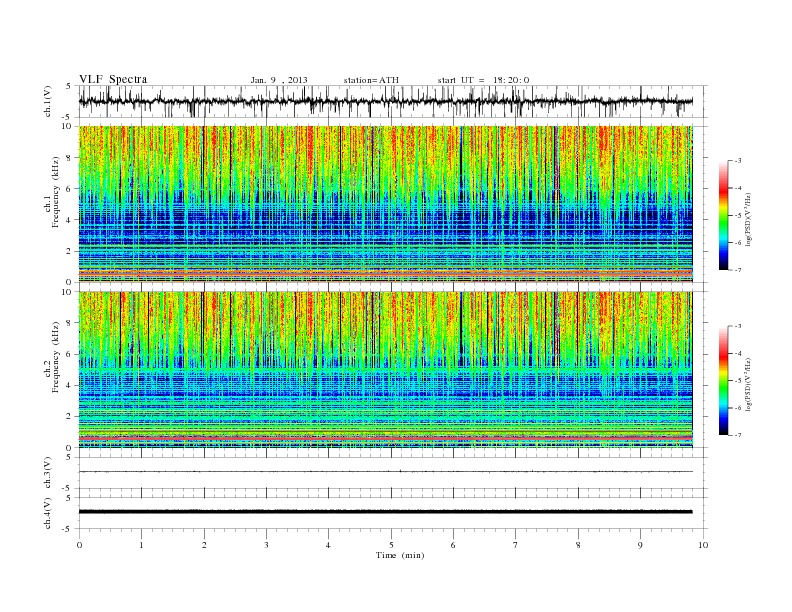Viewport: 792px width, 612px height.
Task: Click the "7" tick on the time axis
Action: (x=515, y=545)
